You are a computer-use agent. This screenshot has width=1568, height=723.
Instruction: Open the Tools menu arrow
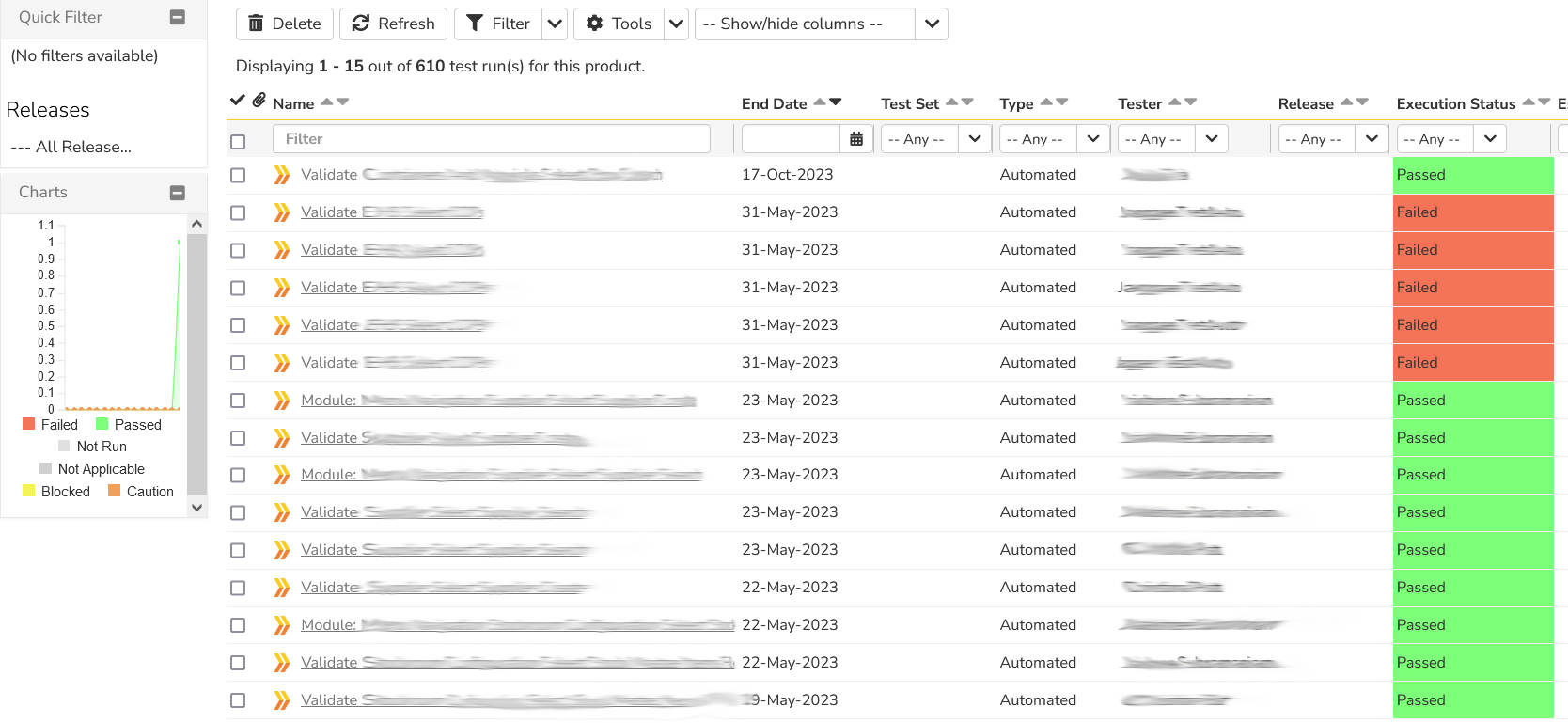click(x=676, y=24)
